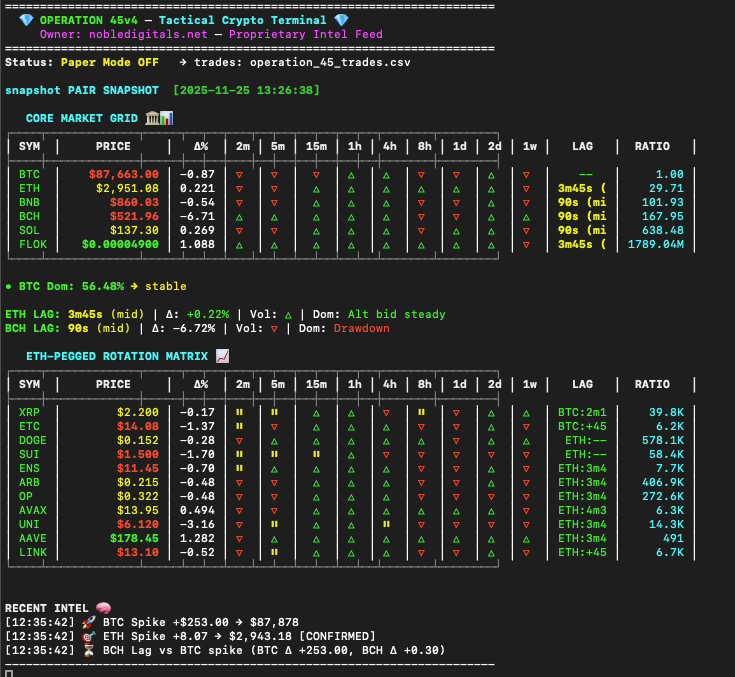Click the rocket icon on BTC Spike line
This screenshot has width=735, height=677.
(87, 622)
